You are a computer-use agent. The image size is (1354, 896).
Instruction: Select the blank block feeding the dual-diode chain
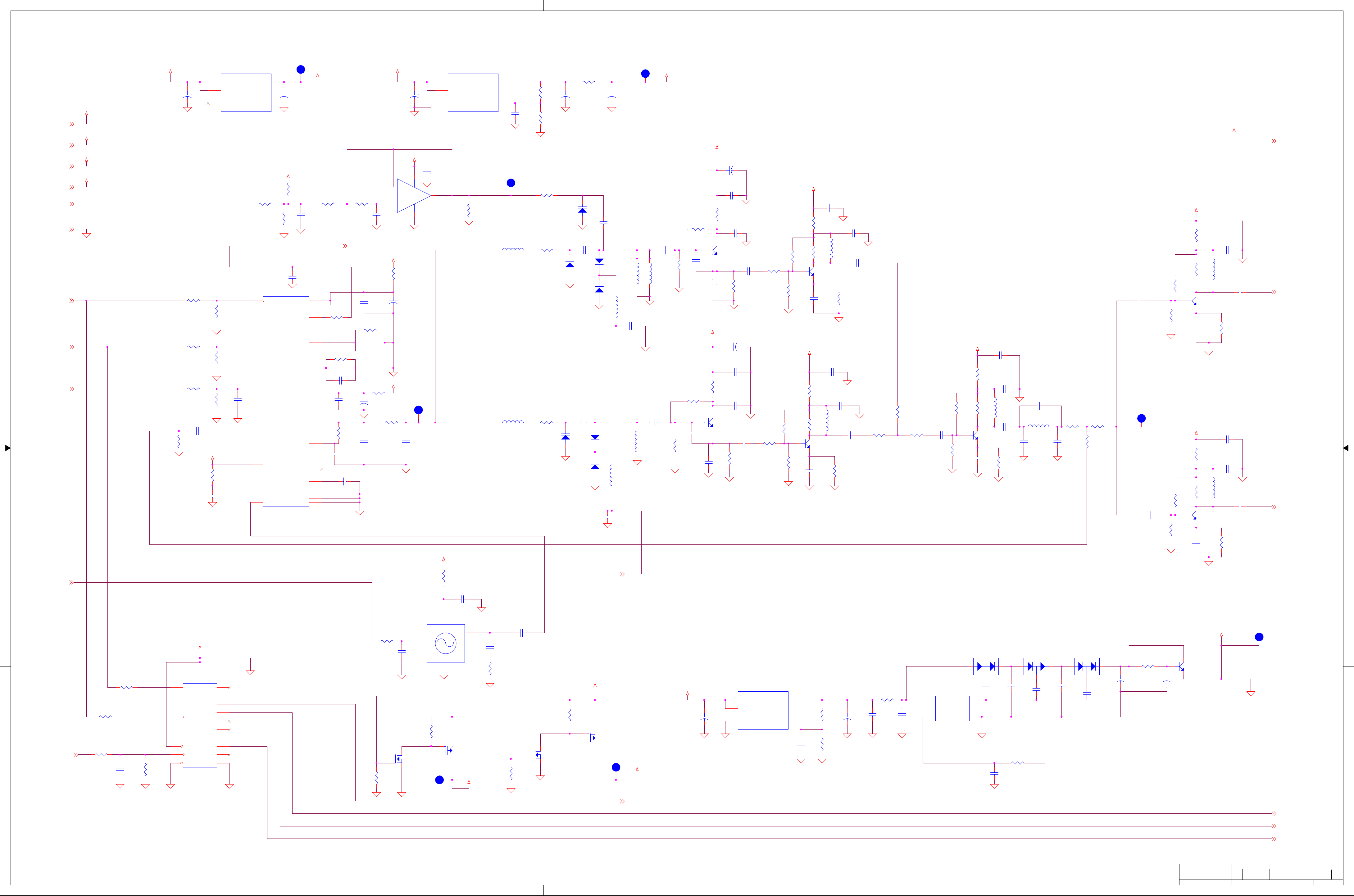[x=952, y=708]
